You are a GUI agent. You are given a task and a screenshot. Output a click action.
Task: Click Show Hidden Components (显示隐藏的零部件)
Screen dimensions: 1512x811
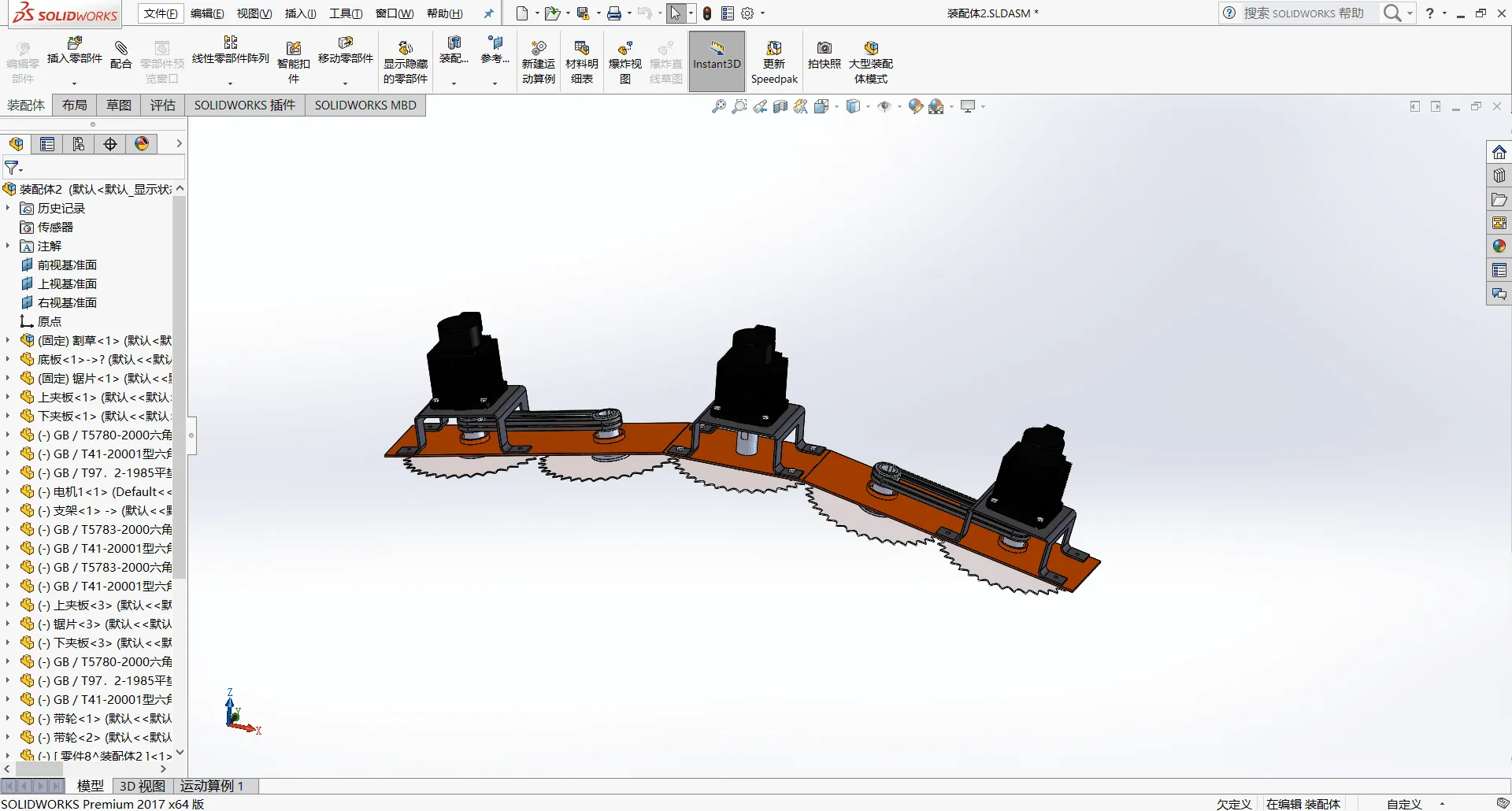click(x=406, y=61)
